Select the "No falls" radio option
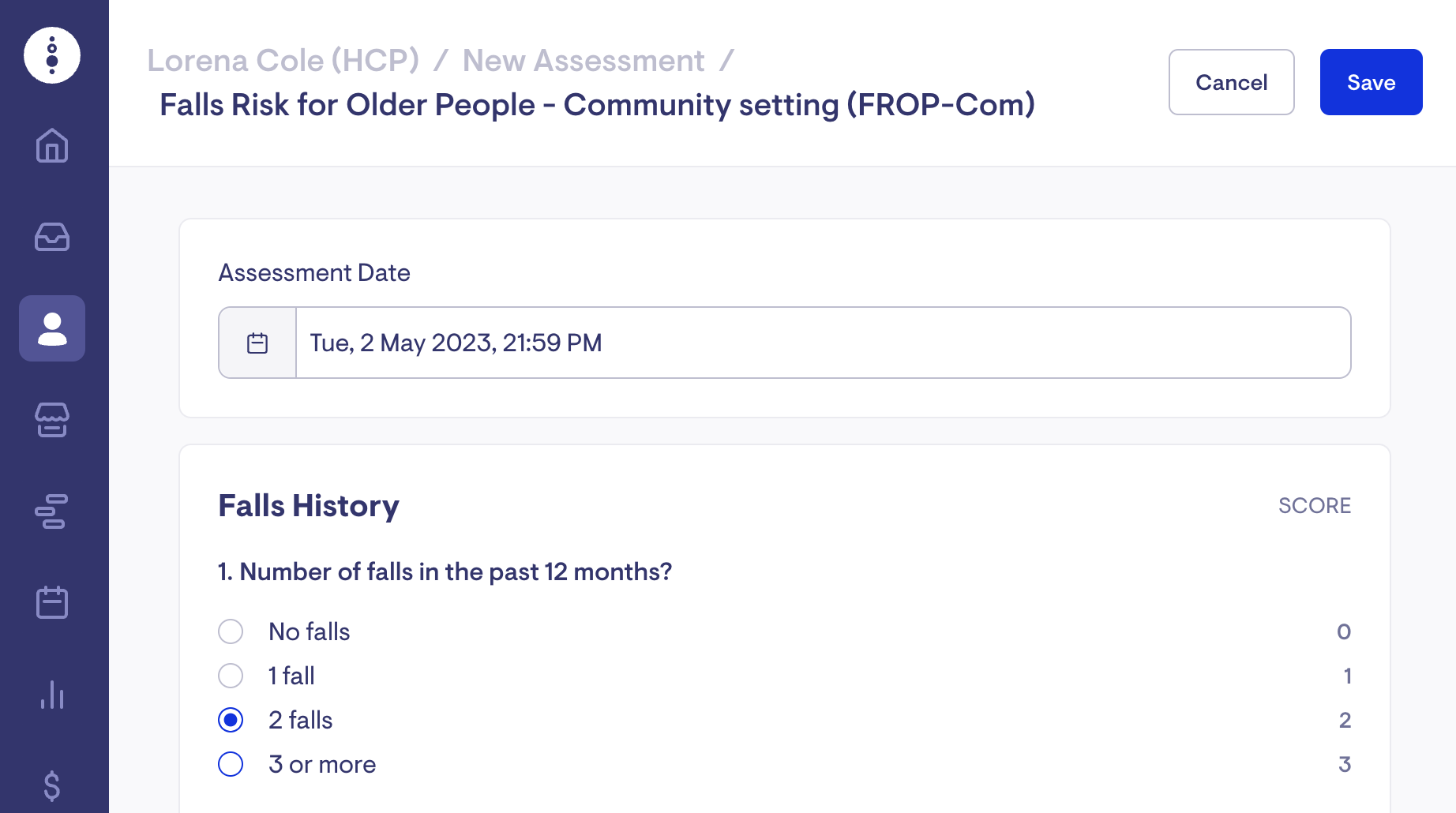Viewport: 1456px width, 813px height. 231,631
